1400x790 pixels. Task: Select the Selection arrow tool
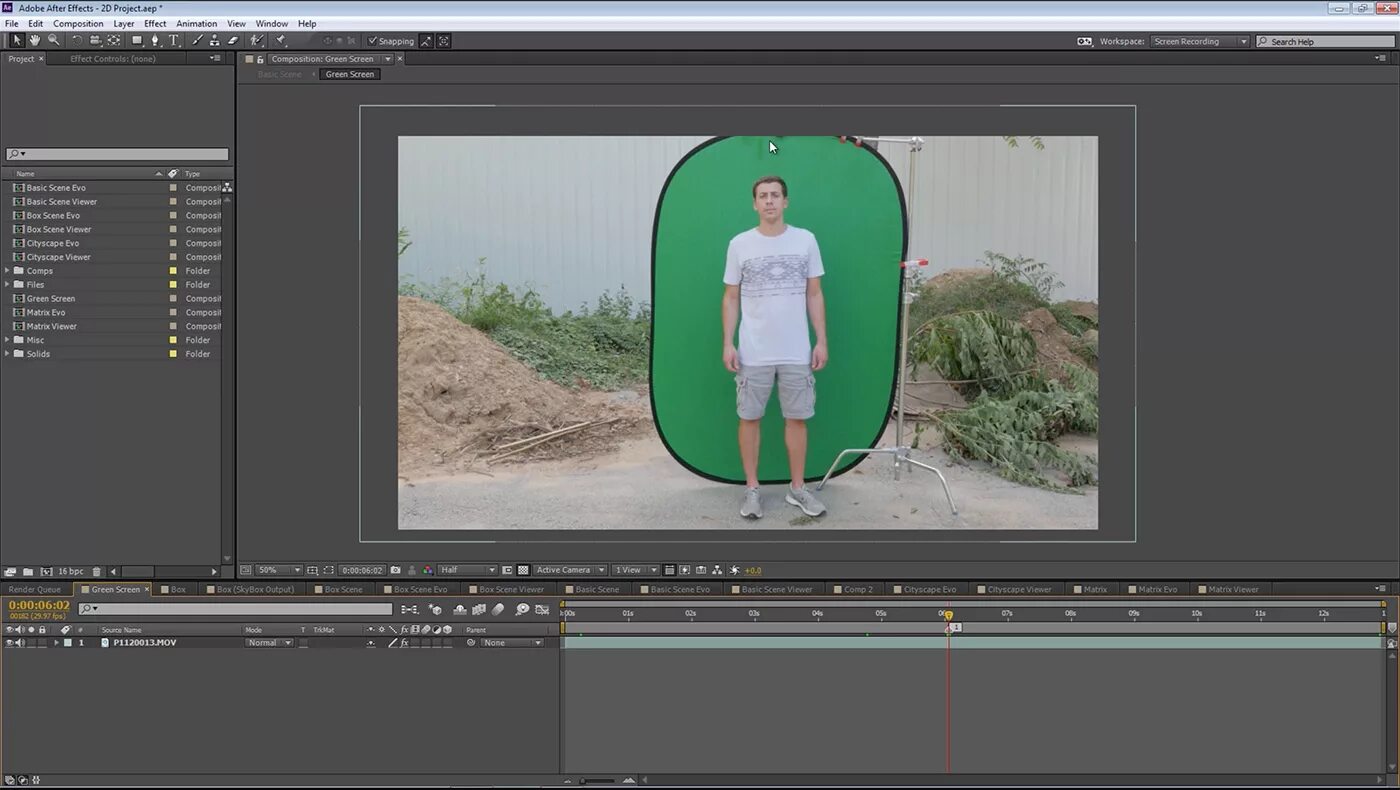17,41
